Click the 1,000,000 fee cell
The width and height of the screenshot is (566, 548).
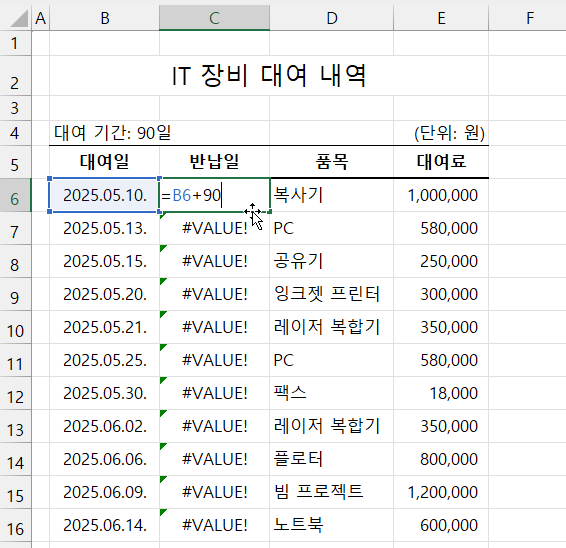coord(441,195)
